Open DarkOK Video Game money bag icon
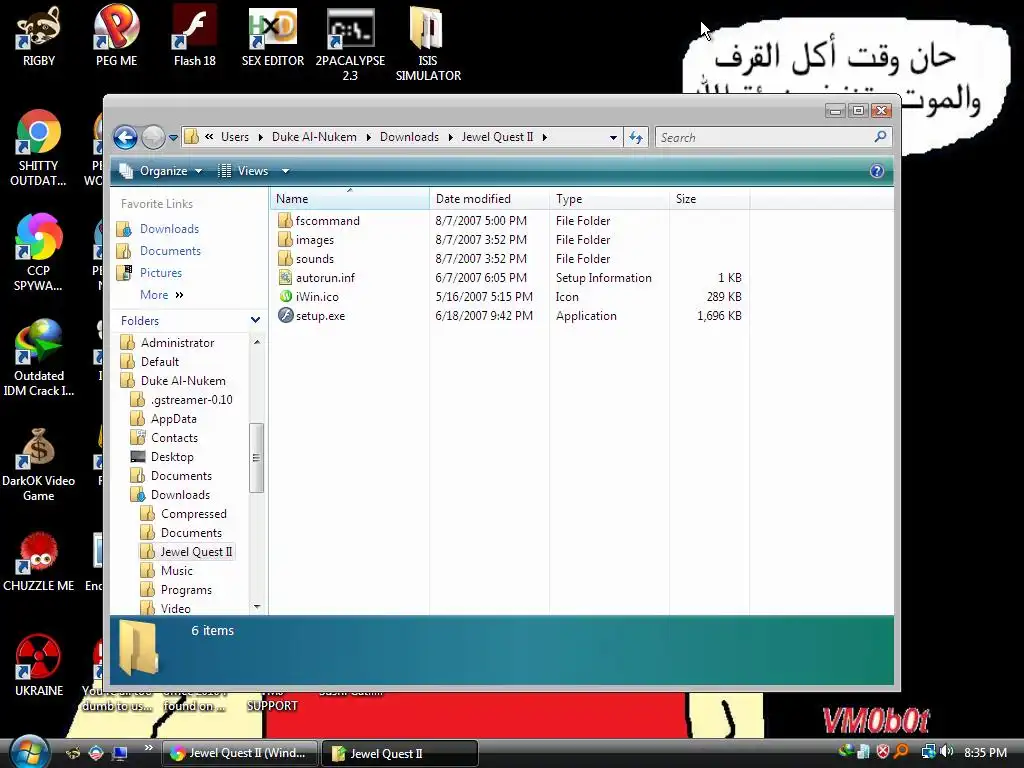Screen dimensions: 1024x768 coord(39,464)
